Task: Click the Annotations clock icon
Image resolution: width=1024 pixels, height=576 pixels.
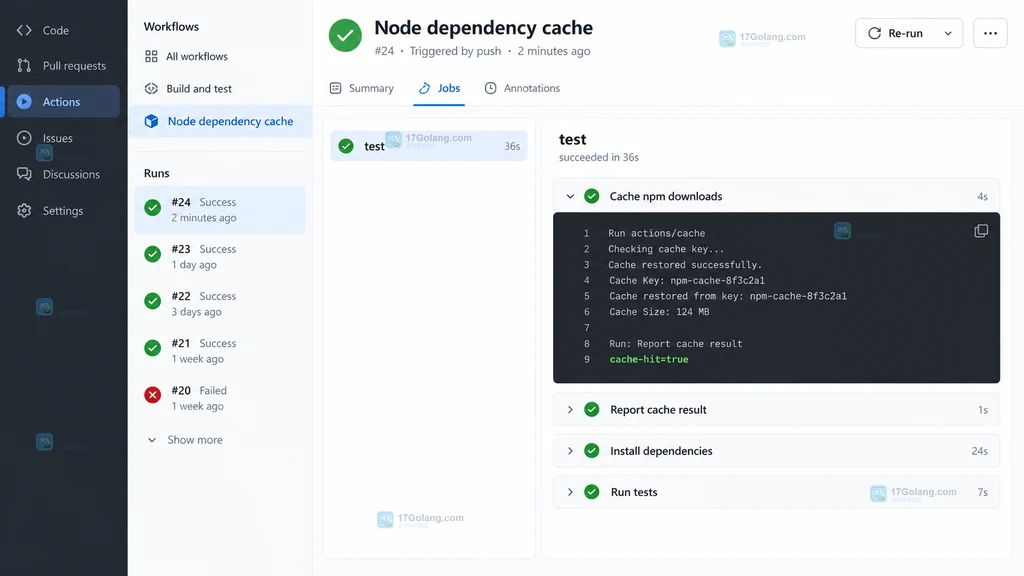Action: point(490,88)
